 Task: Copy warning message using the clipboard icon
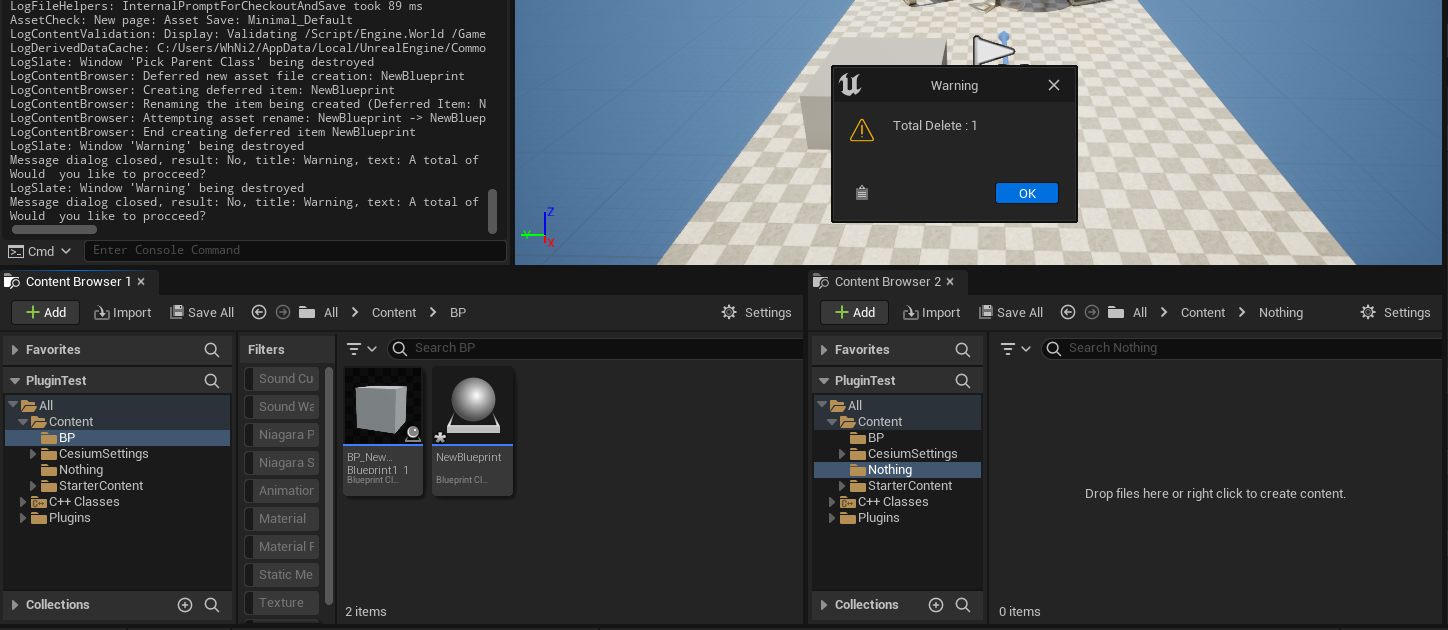click(x=861, y=194)
